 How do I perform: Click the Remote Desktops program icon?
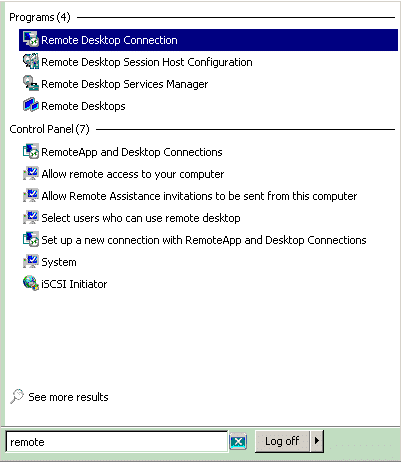coord(31,106)
